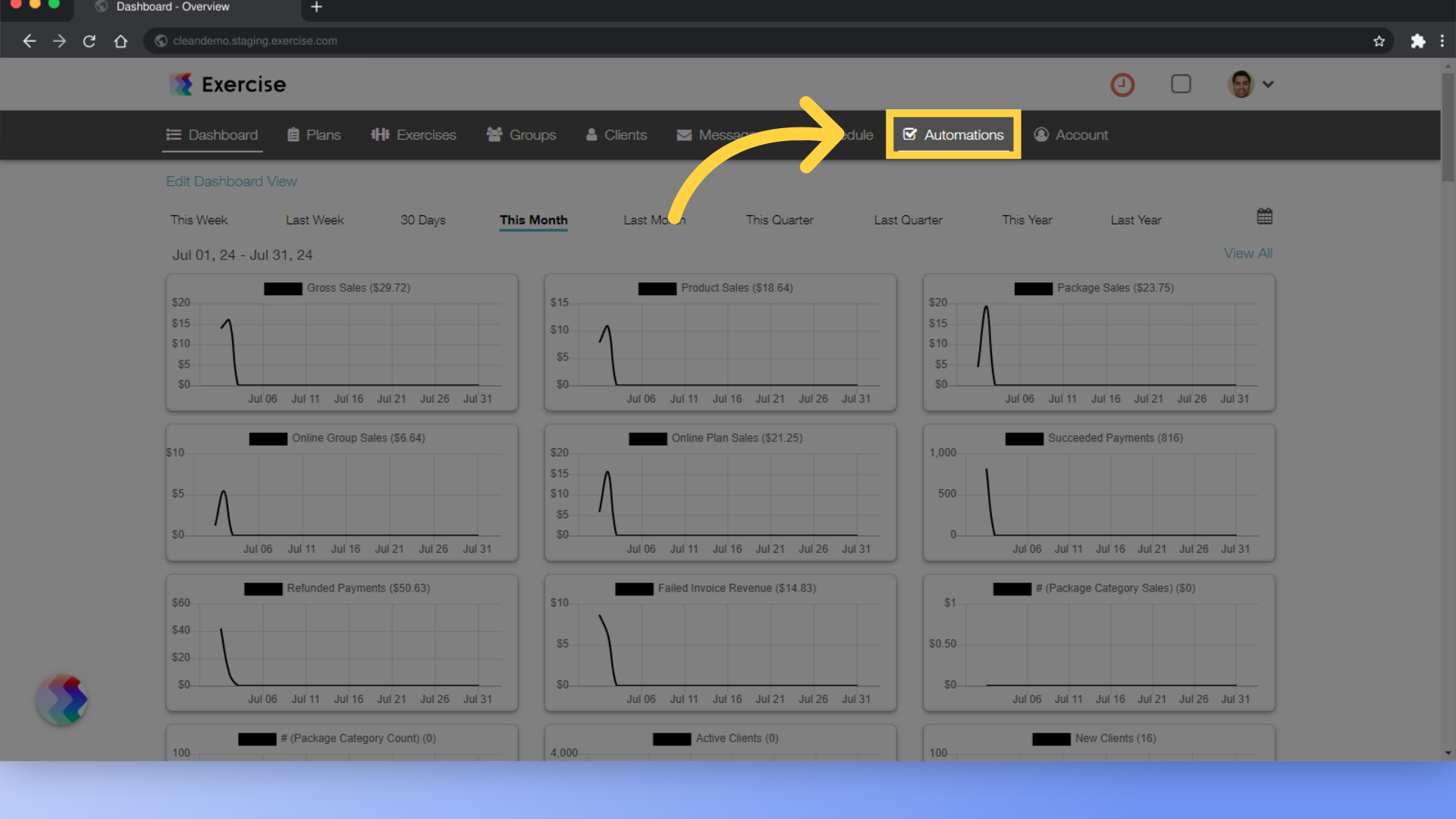
Task: Select the This Quarter tab
Action: [779, 220]
